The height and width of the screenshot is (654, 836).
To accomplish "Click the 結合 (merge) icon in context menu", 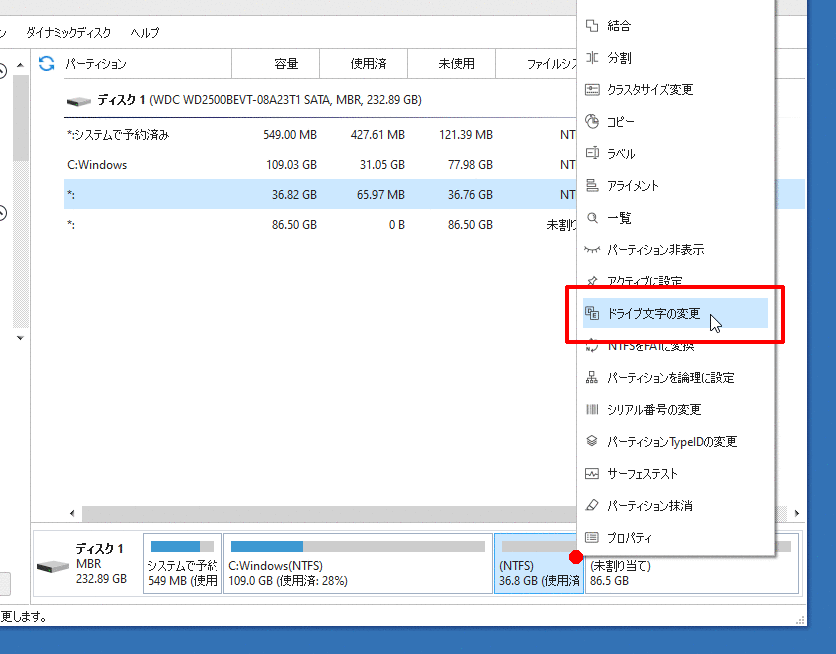I will tap(592, 26).
